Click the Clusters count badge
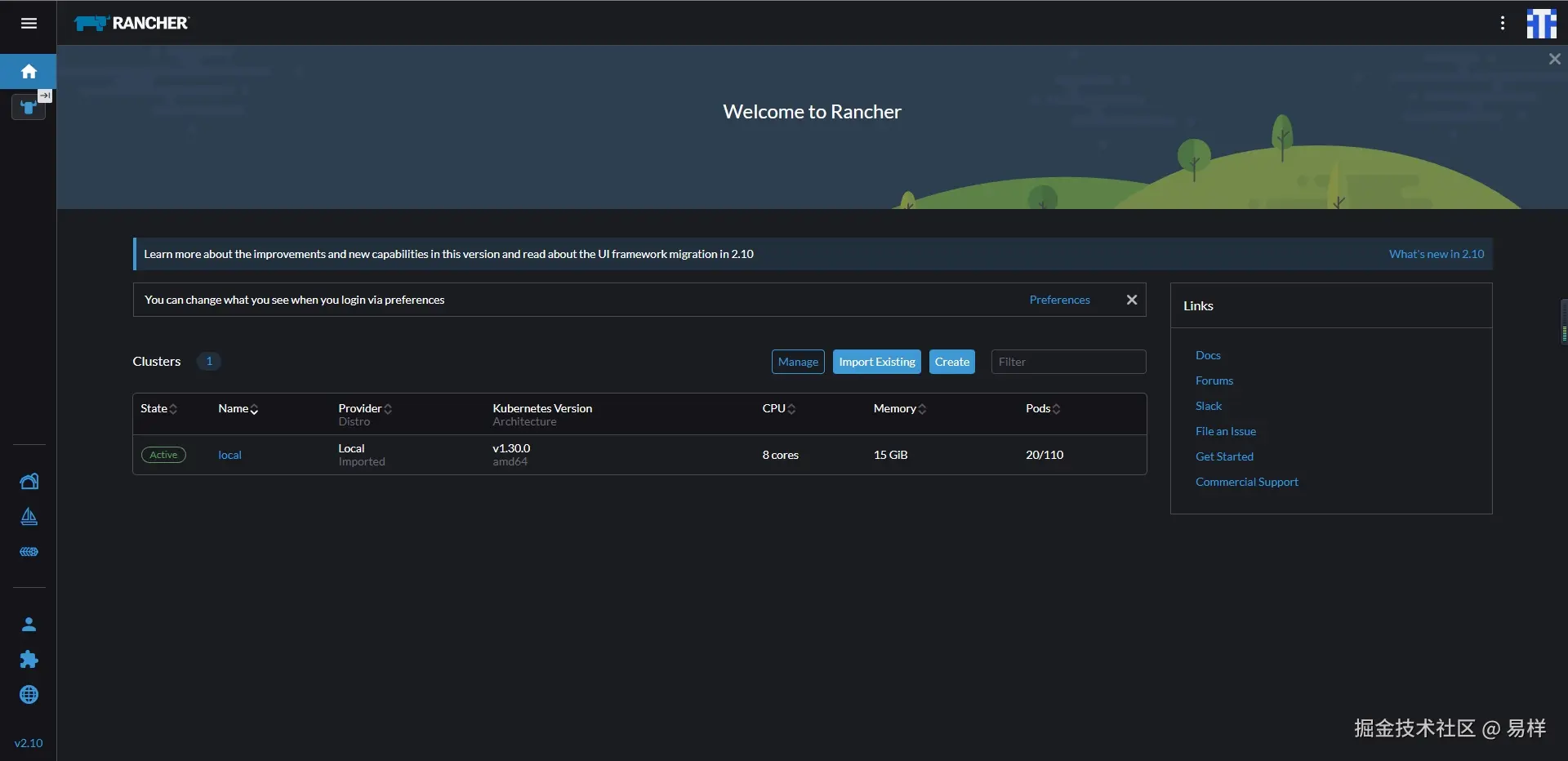 209,361
